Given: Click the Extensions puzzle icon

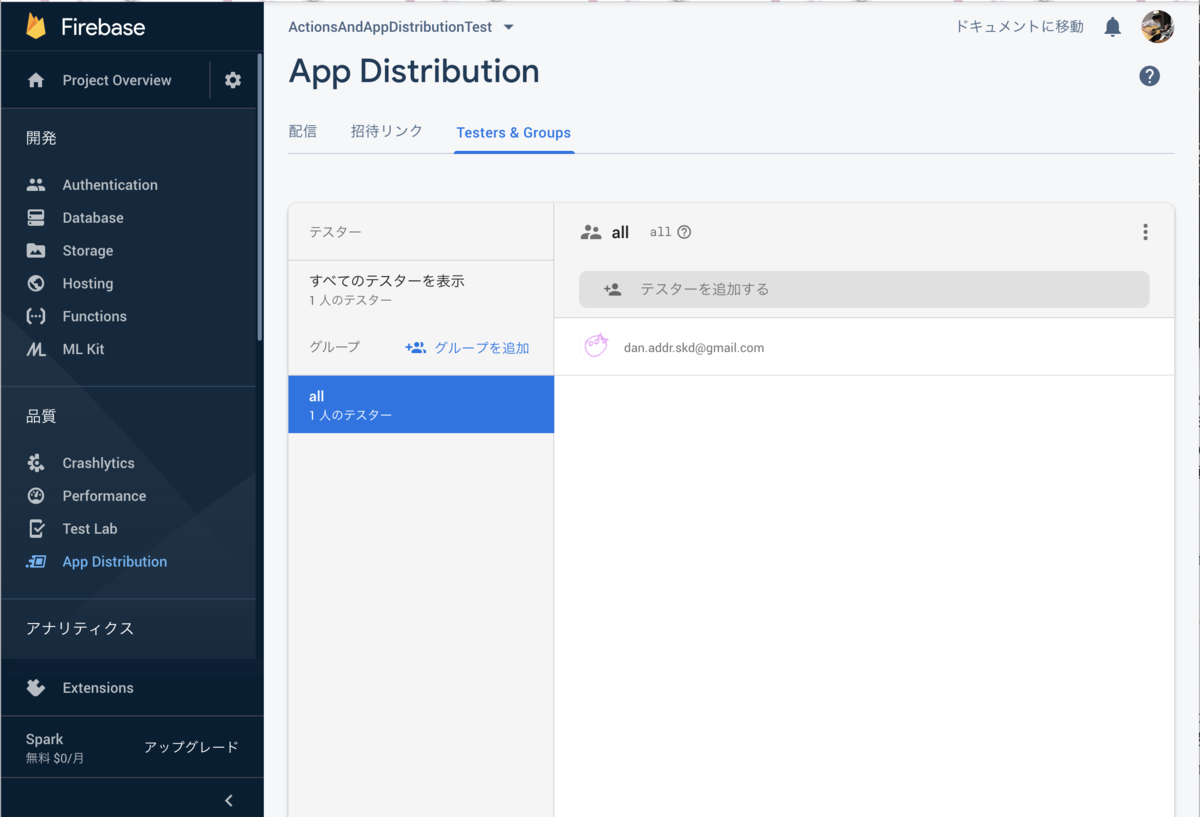Looking at the screenshot, I should pyautogui.click(x=36, y=688).
